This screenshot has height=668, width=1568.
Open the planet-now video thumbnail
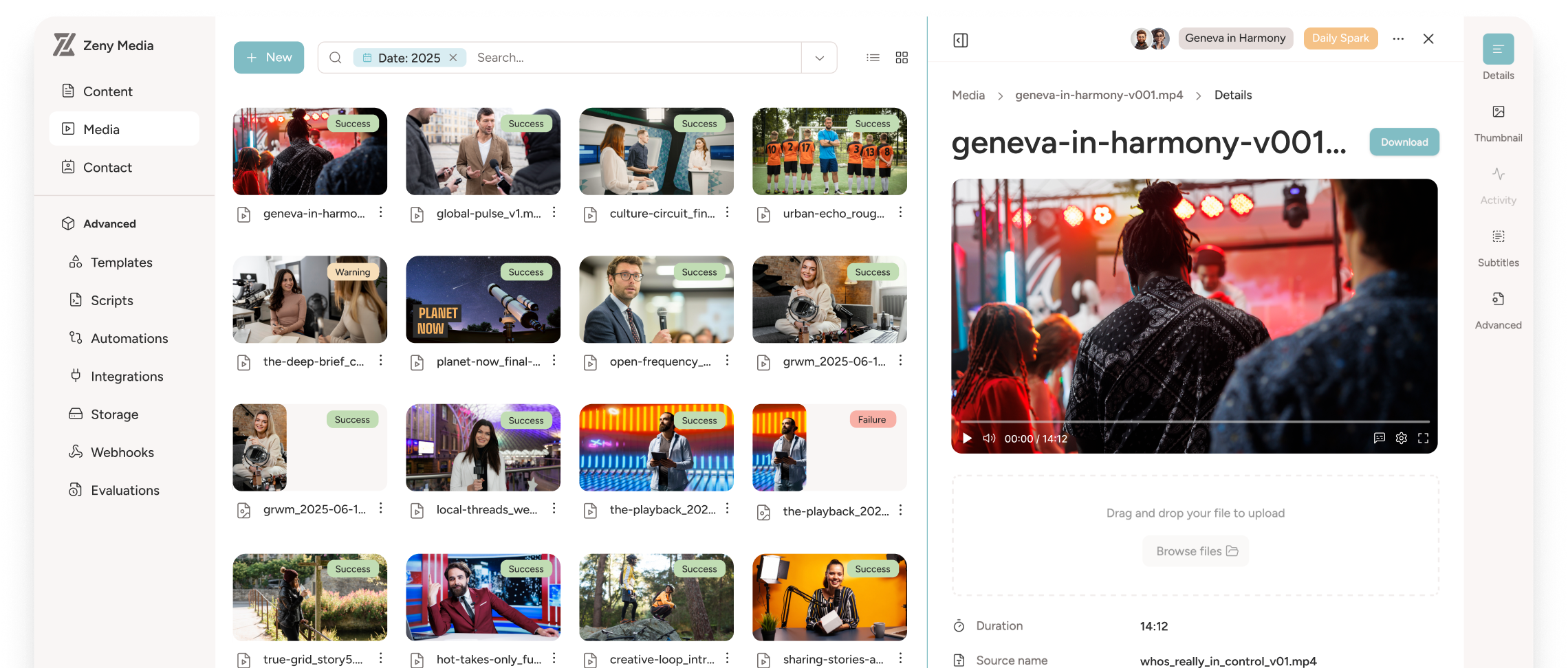[x=483, y=300]
